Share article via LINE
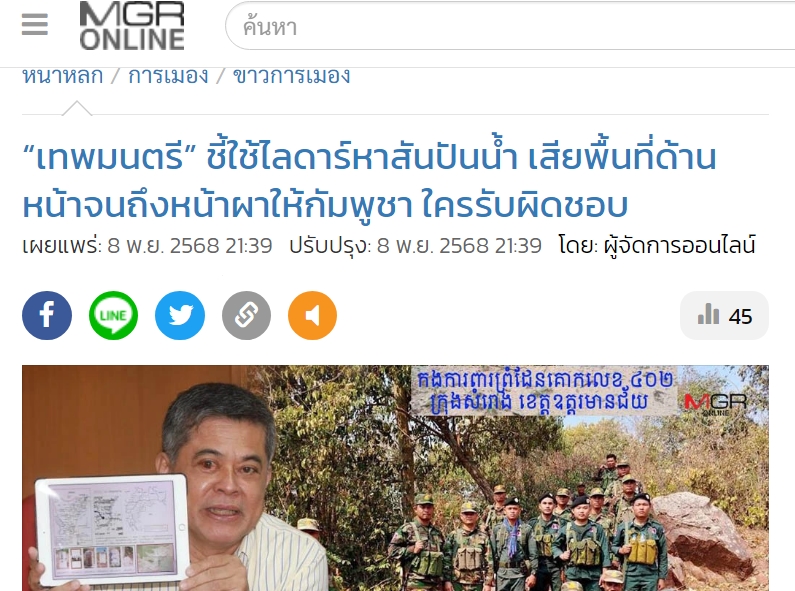This screenshot has height=591, width=795. [113, 315]
